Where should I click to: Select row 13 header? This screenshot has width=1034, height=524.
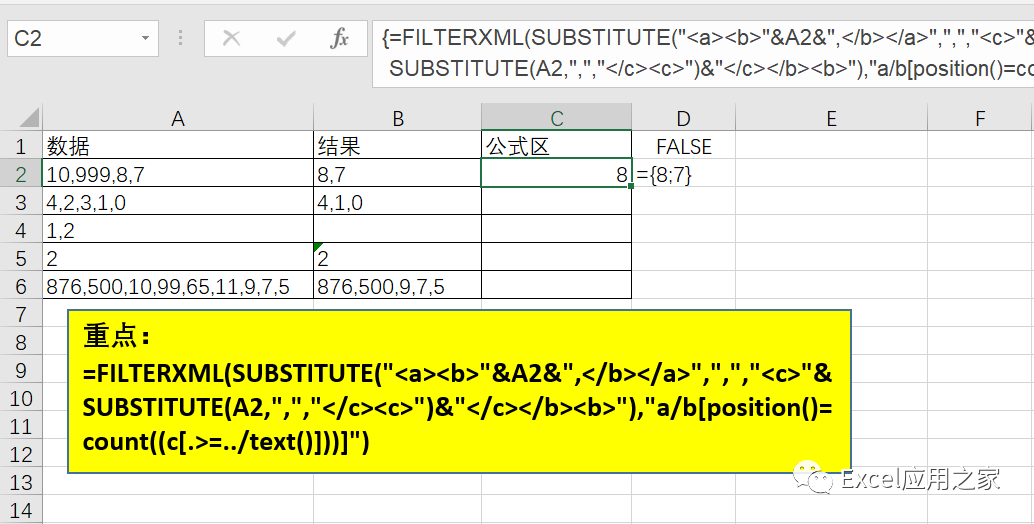pos(21,482)
